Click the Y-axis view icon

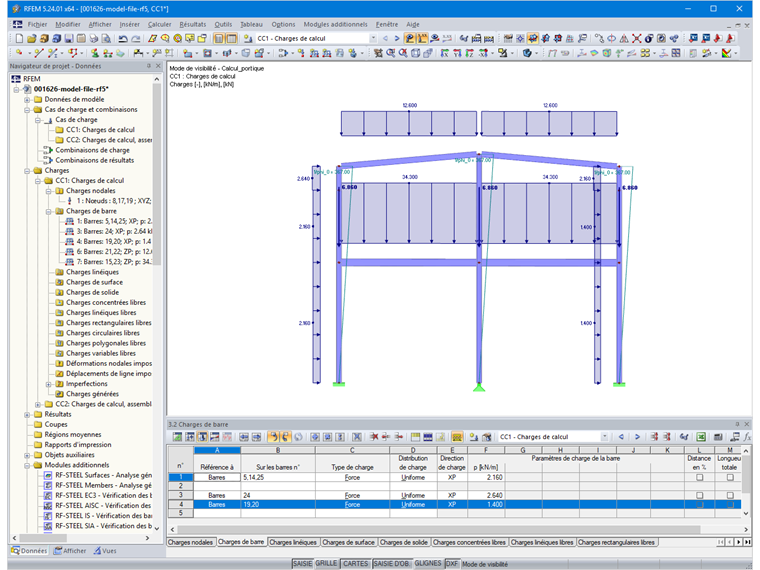click(457, 53)
